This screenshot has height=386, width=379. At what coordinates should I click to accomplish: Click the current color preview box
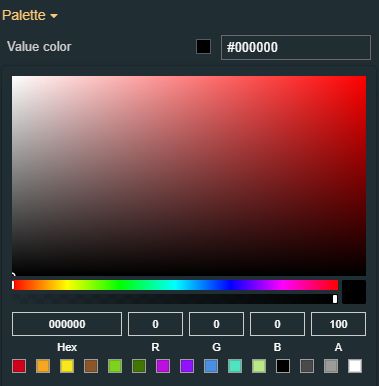(354, 292)
